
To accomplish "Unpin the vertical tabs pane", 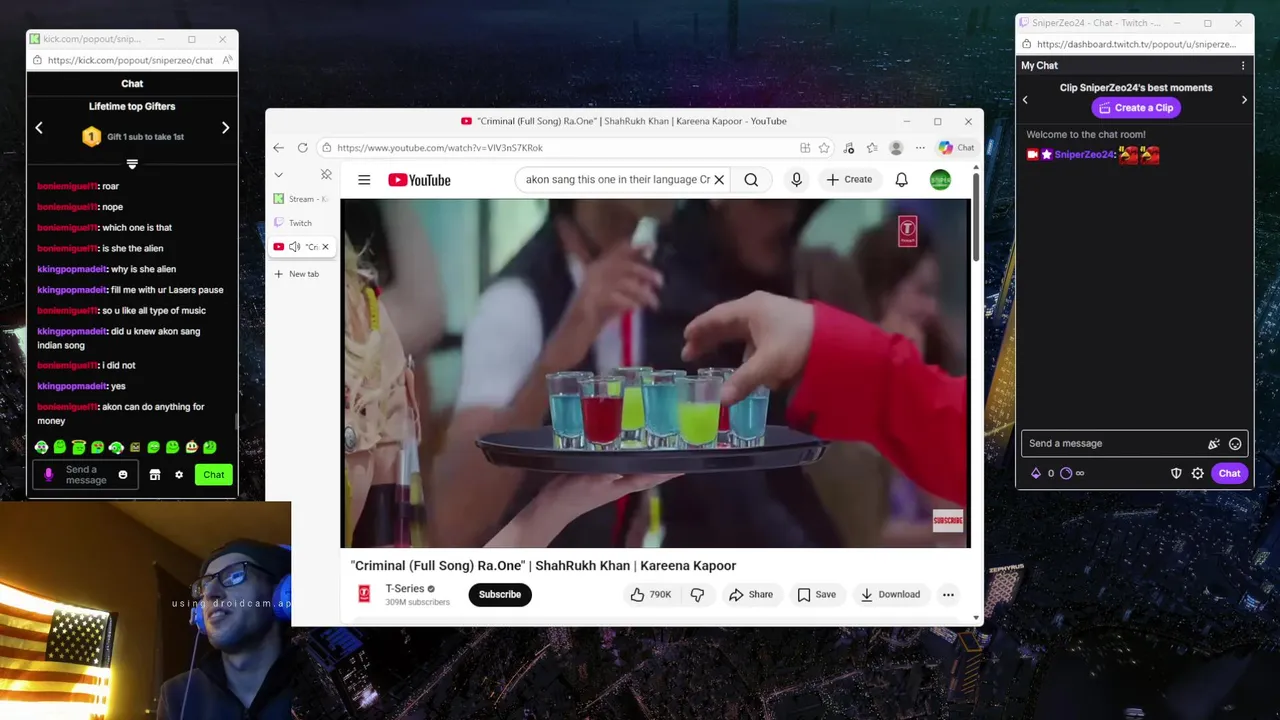I will pos(326,174).
